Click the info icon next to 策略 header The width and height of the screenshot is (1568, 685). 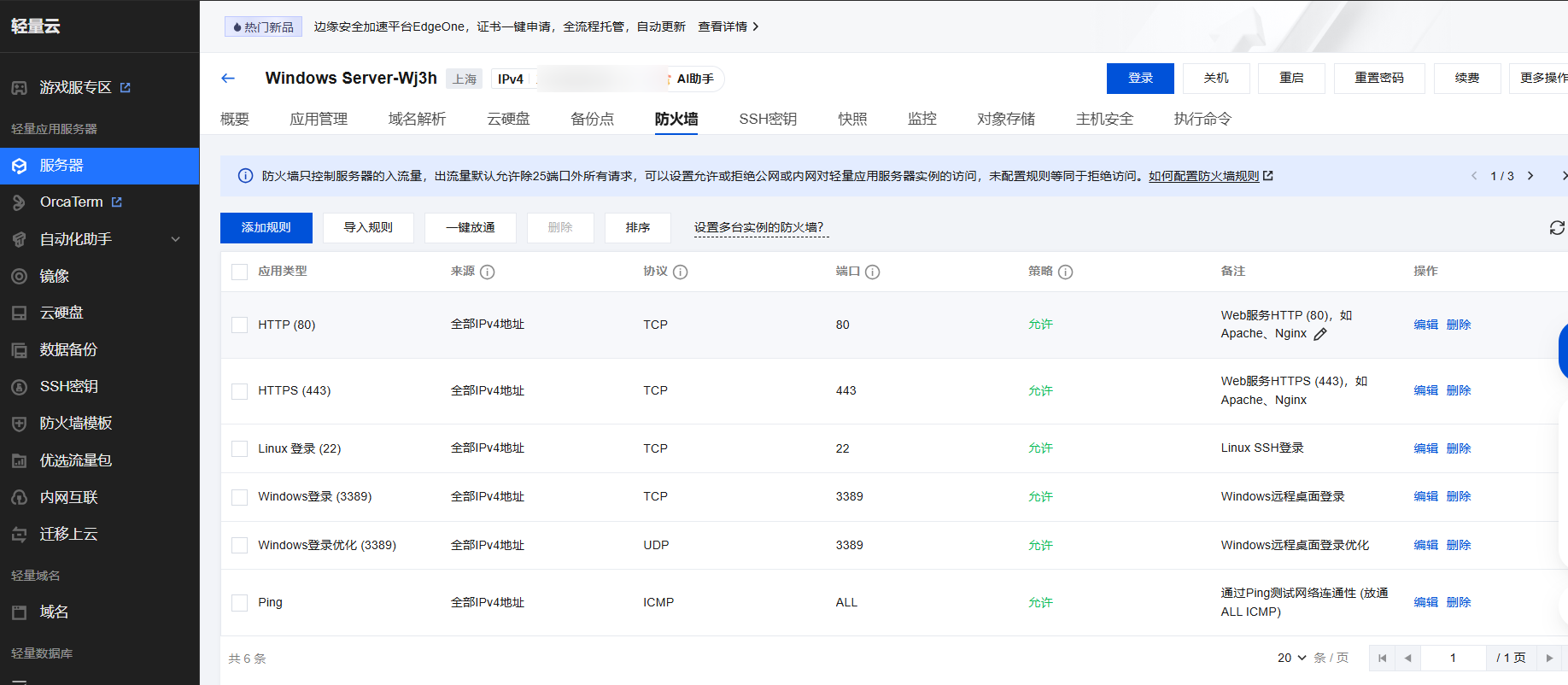click(x=1066, y=272)
